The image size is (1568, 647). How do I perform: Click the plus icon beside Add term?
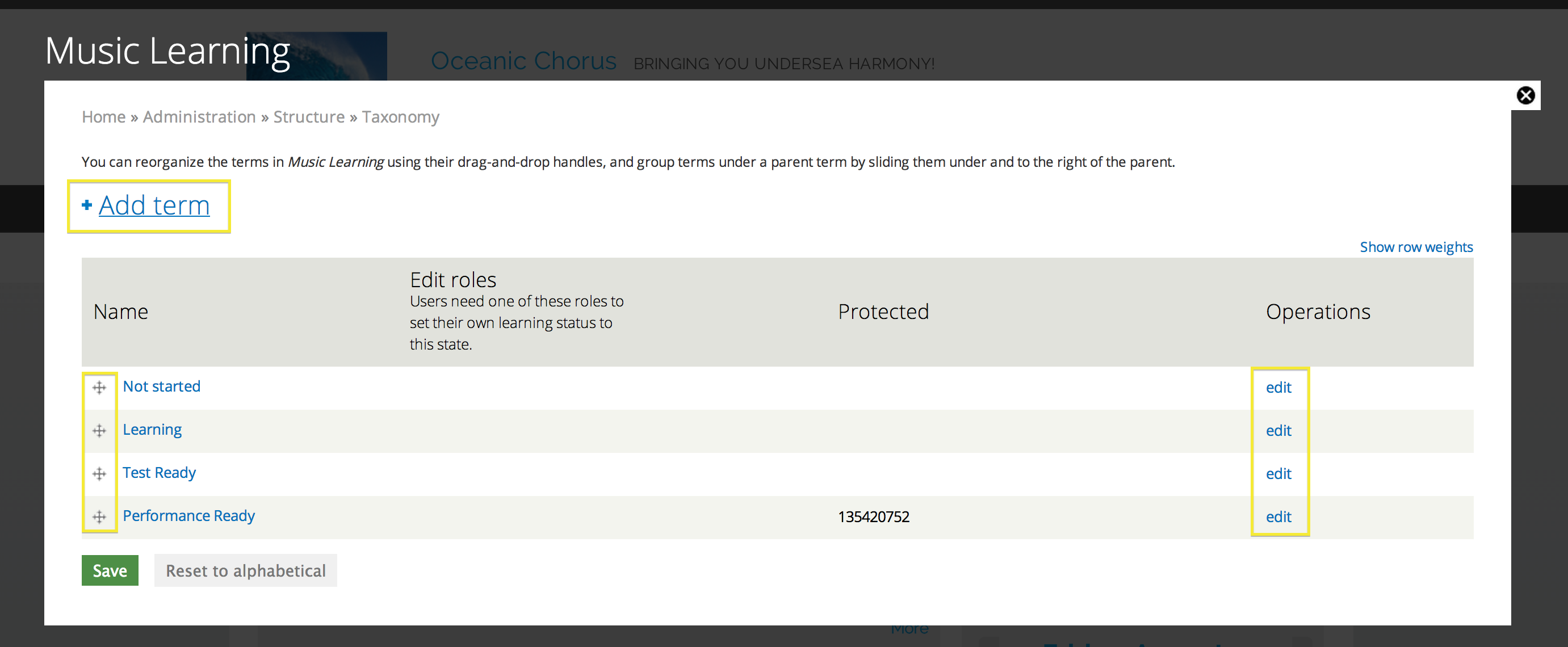86,205
